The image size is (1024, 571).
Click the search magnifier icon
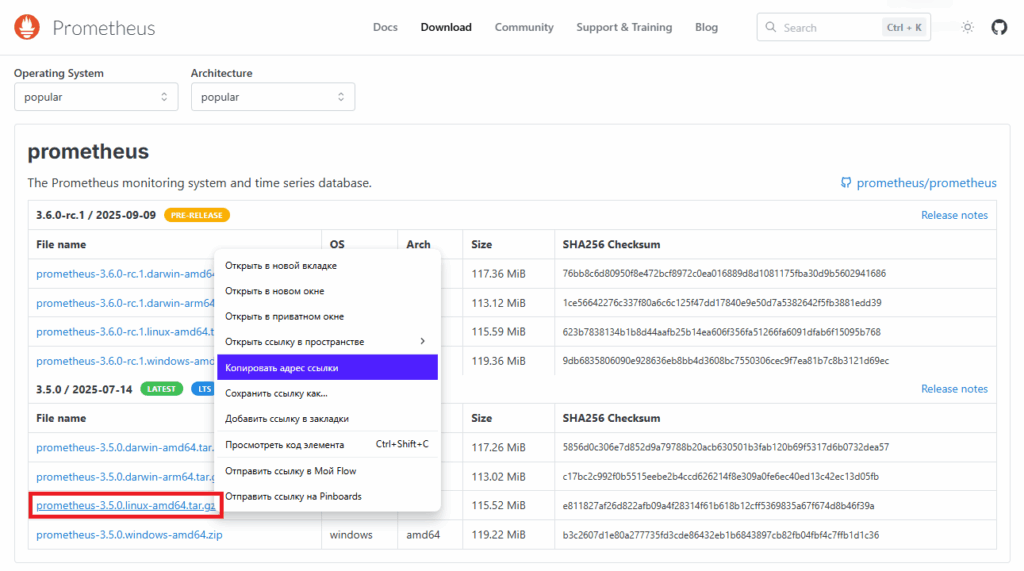(771, 27)
